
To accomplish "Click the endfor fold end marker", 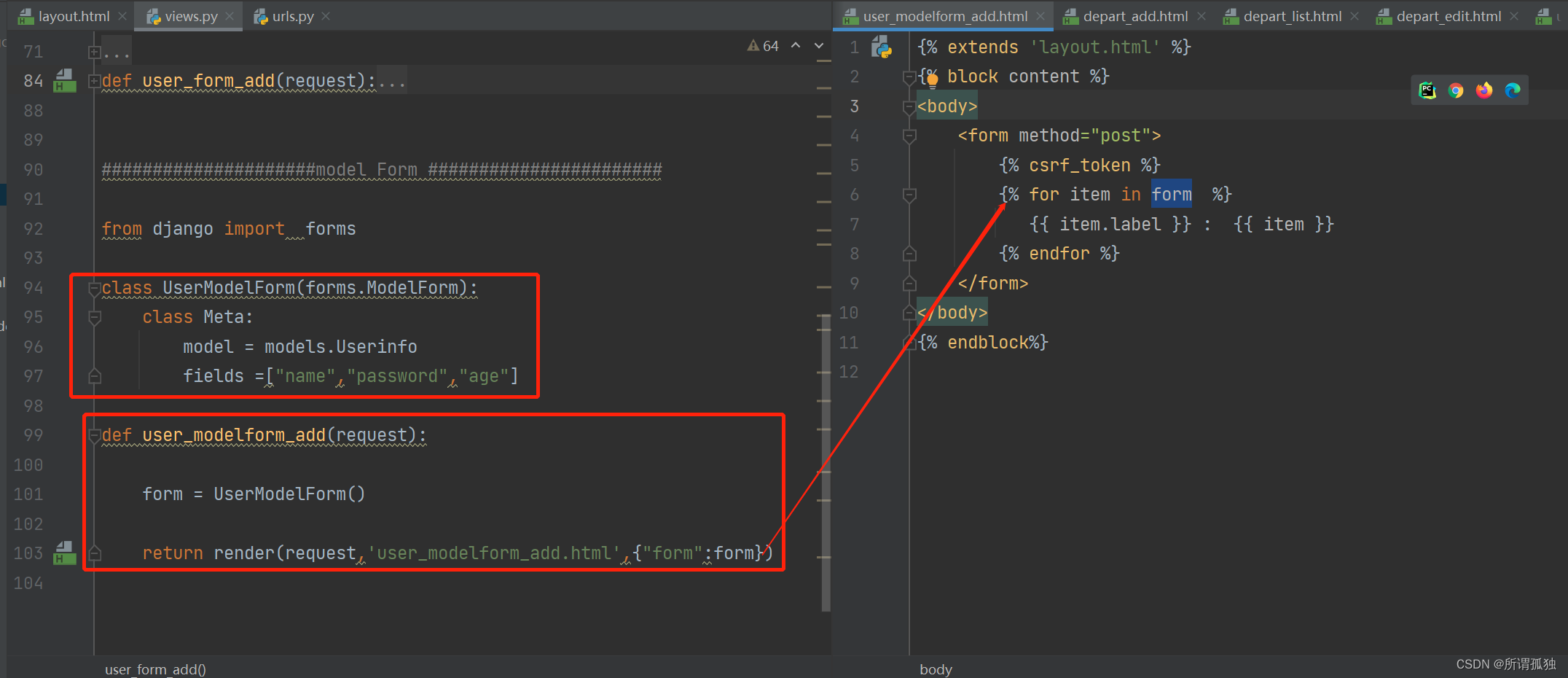I will (909, 254).
